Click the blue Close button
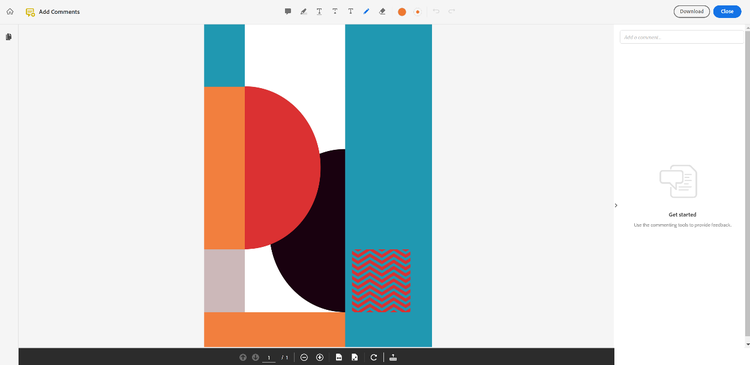Screen dimensions: 750x365 coord(727,11)
